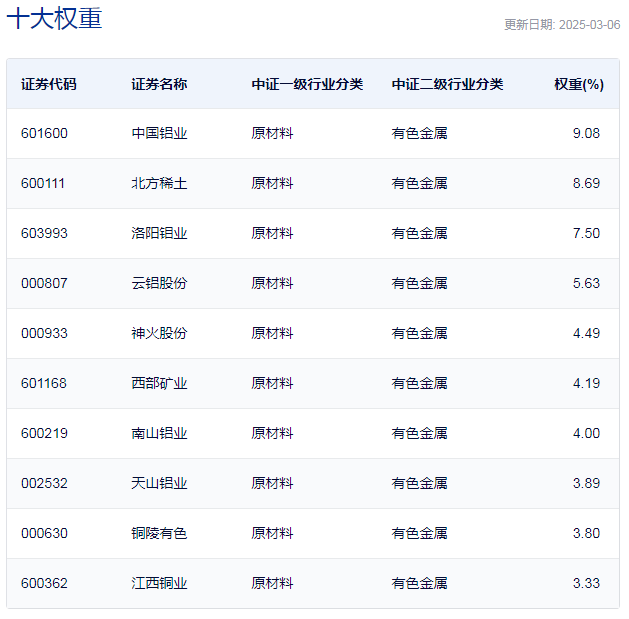The width and height of the screenshot is (629, 619).
Task: Open stock code 601600
Action: click(44, 133)
